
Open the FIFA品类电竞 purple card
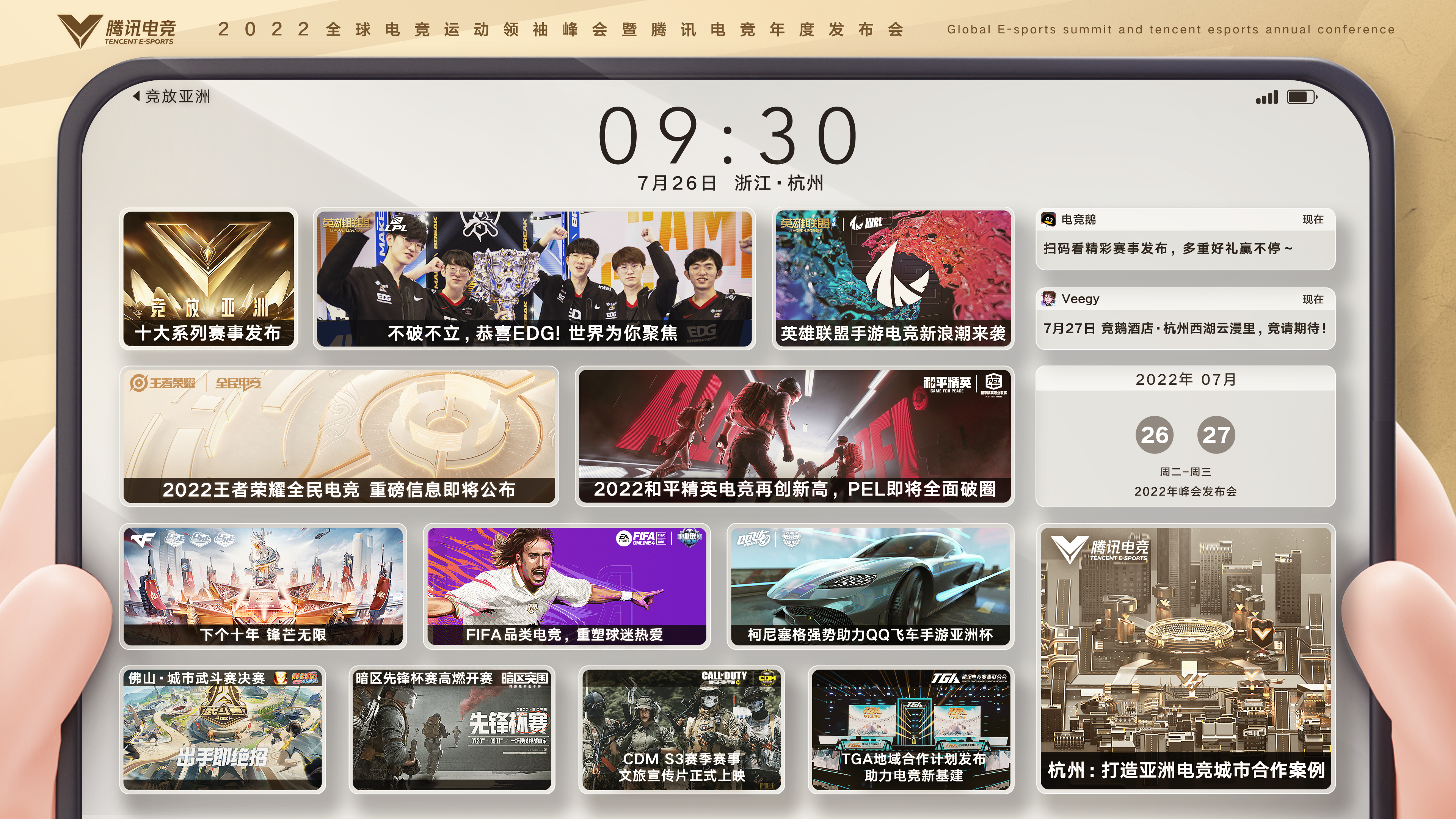pos(566,586)
